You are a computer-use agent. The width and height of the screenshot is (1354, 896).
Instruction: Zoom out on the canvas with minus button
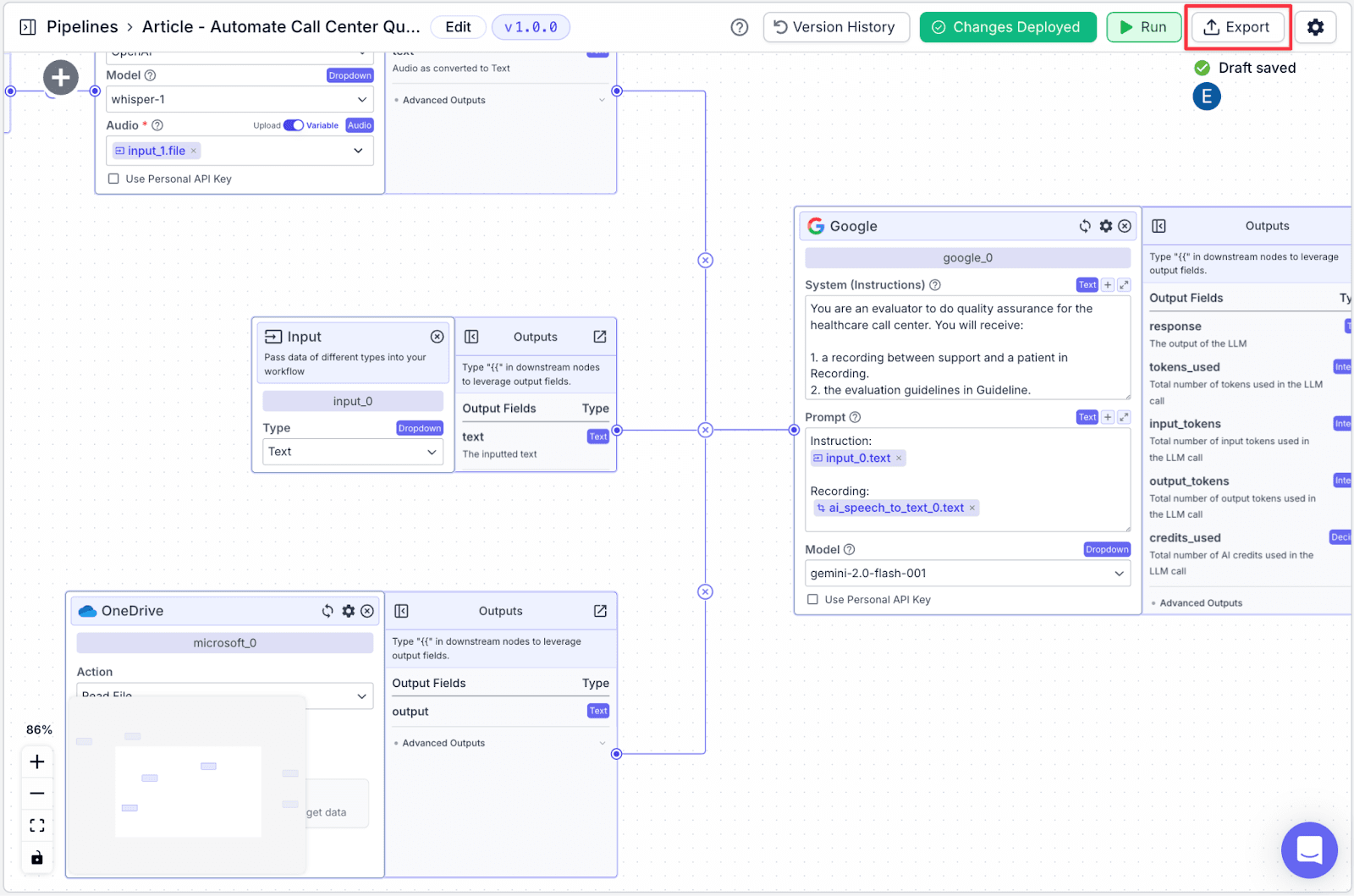point(37,794)
